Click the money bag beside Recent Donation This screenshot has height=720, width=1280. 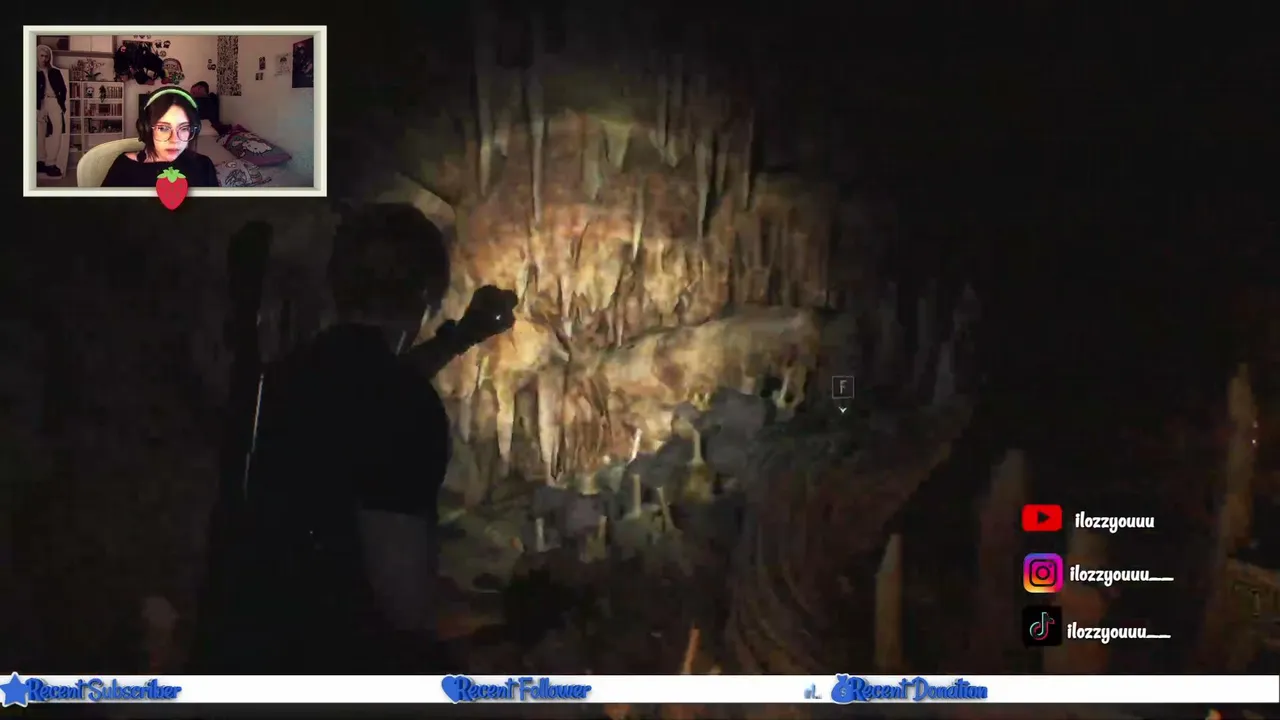[x=843, y=689]
